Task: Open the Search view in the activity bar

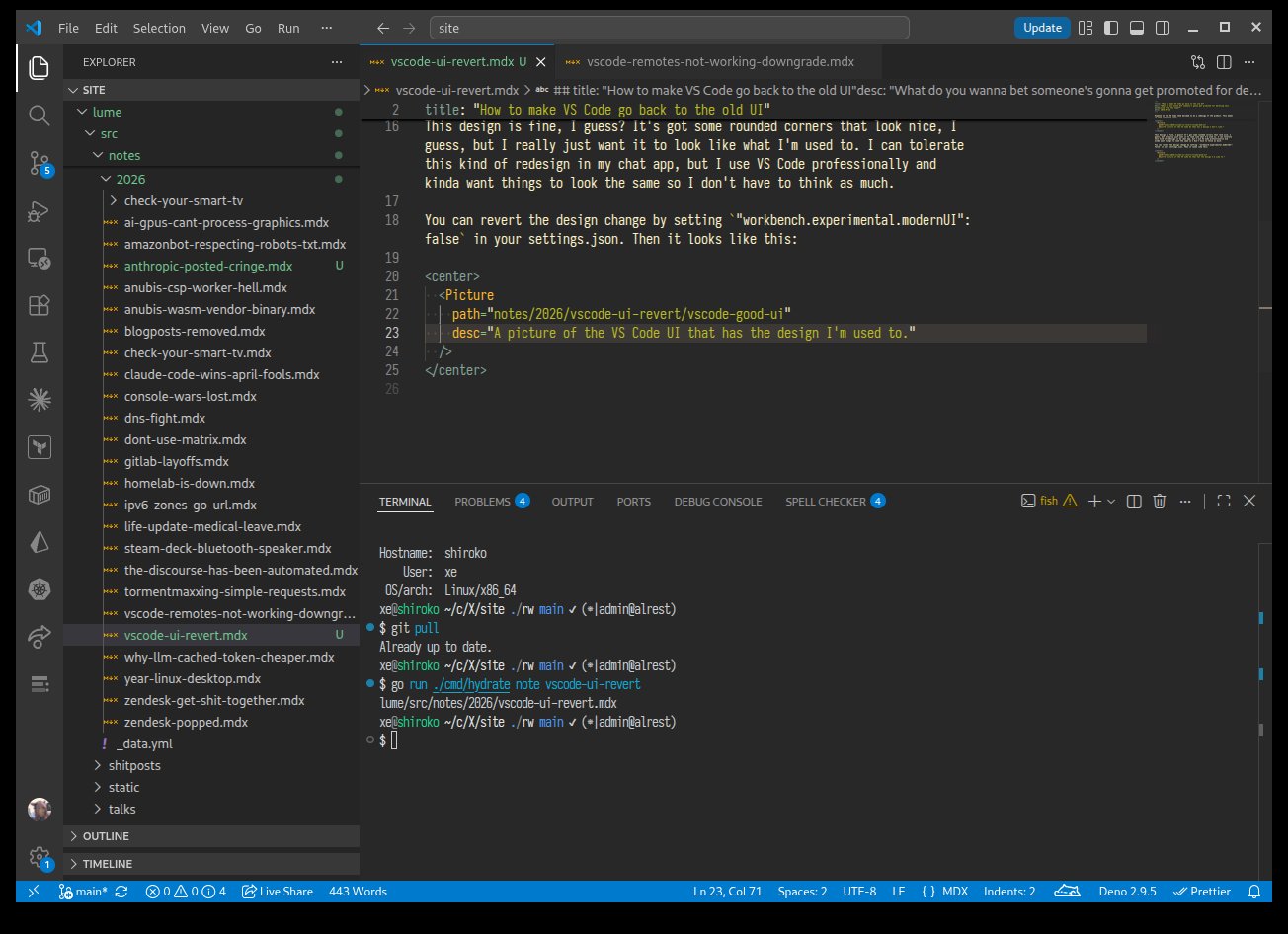Action: pos(40,116)
